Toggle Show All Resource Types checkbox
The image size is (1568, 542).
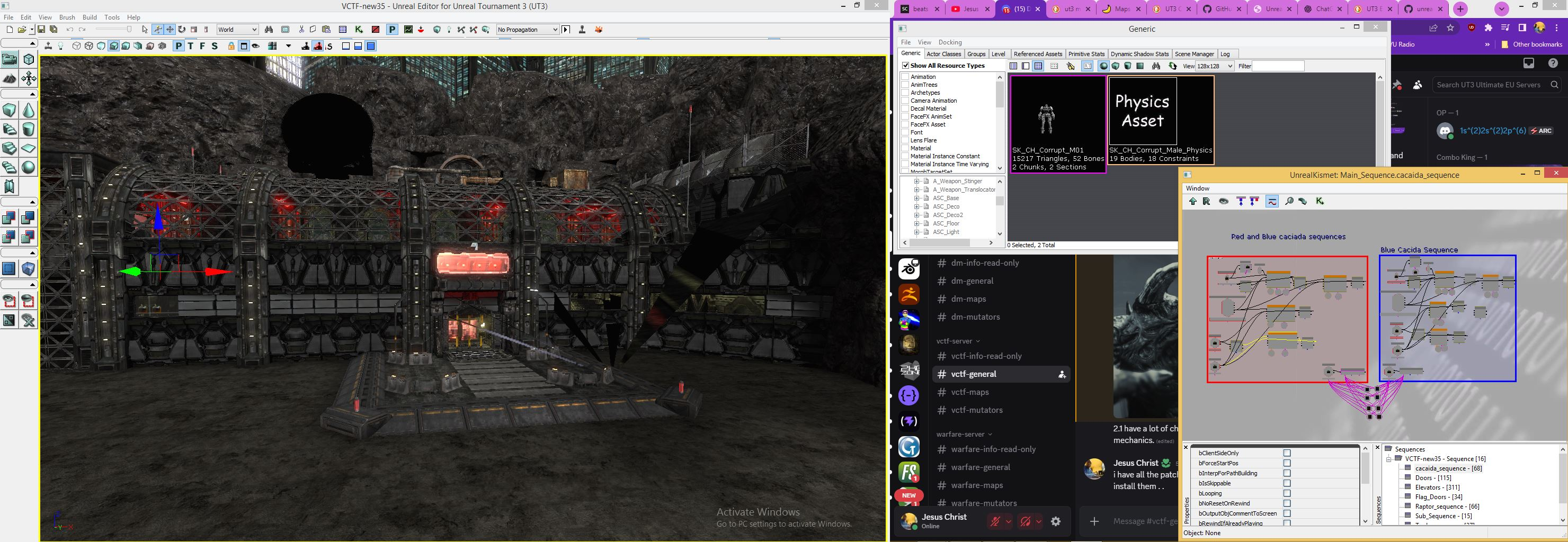pos(906,65)
